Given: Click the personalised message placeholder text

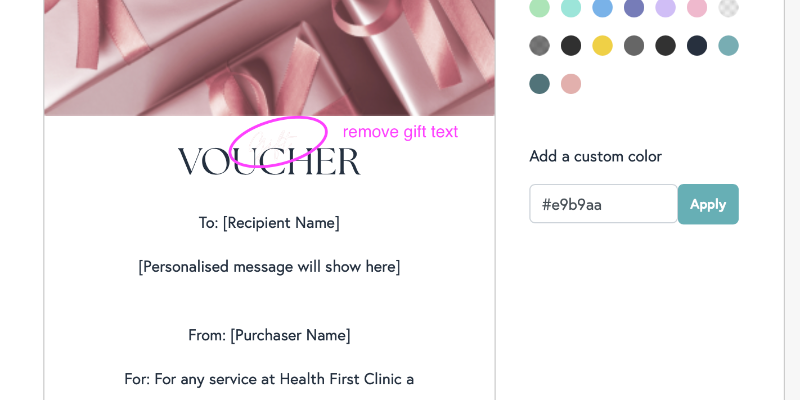Looking at the screenshot, I should tap(269, 267).
